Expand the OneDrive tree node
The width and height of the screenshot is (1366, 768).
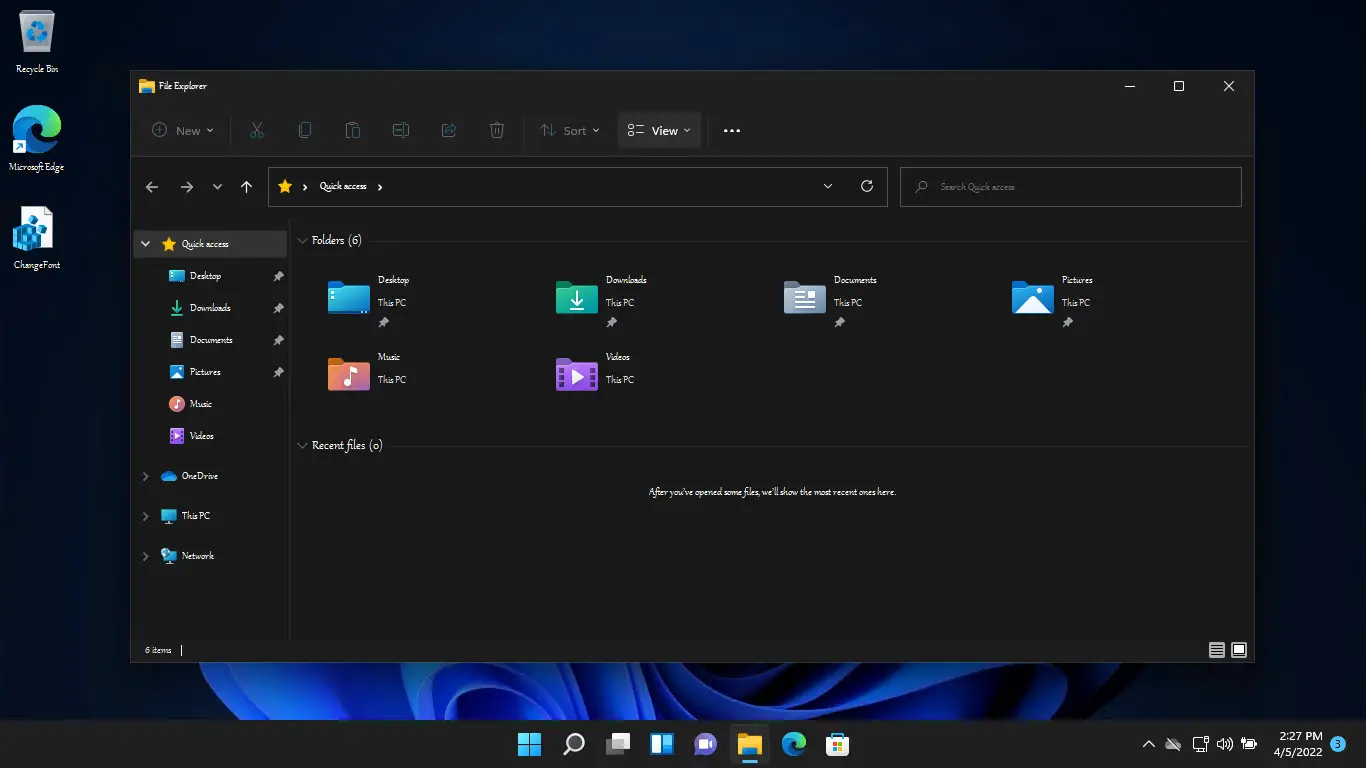pos(145,476)
